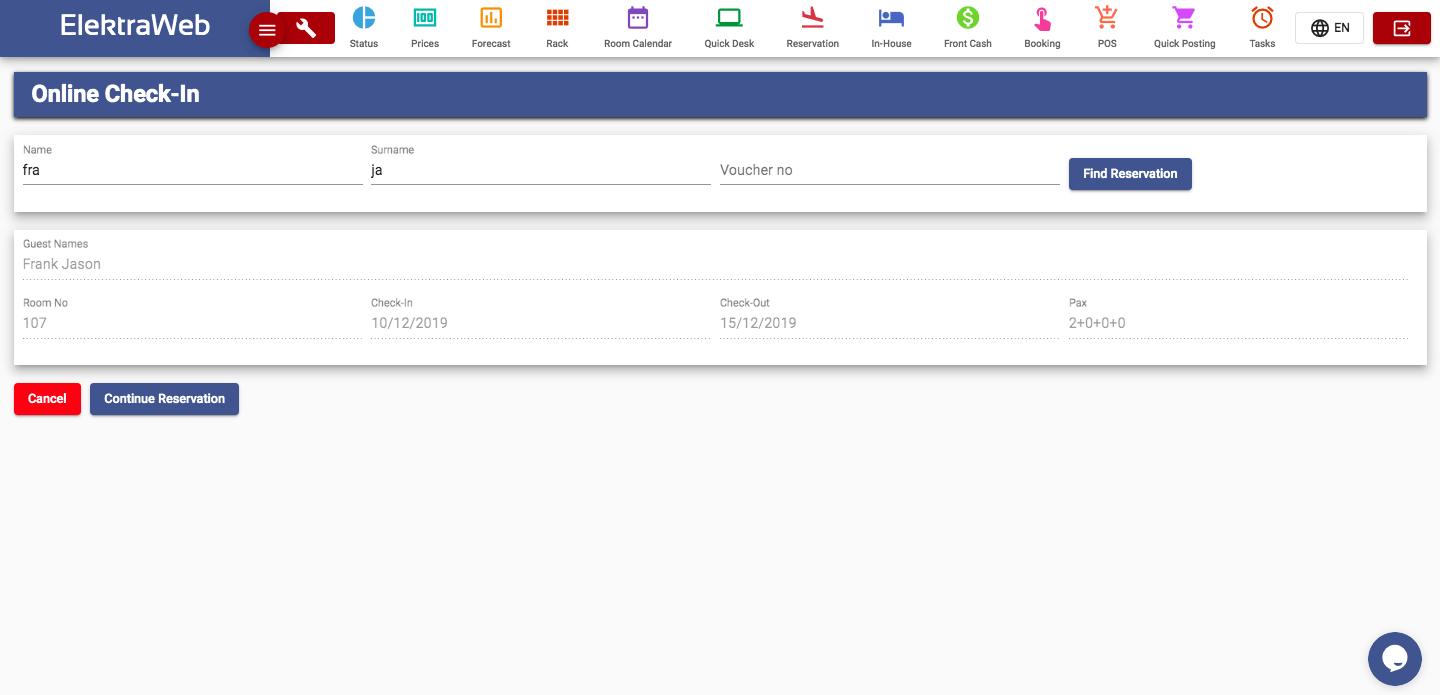1440x695 pixels.
Task: Click the red wrench settings icon
Action: 308,28
